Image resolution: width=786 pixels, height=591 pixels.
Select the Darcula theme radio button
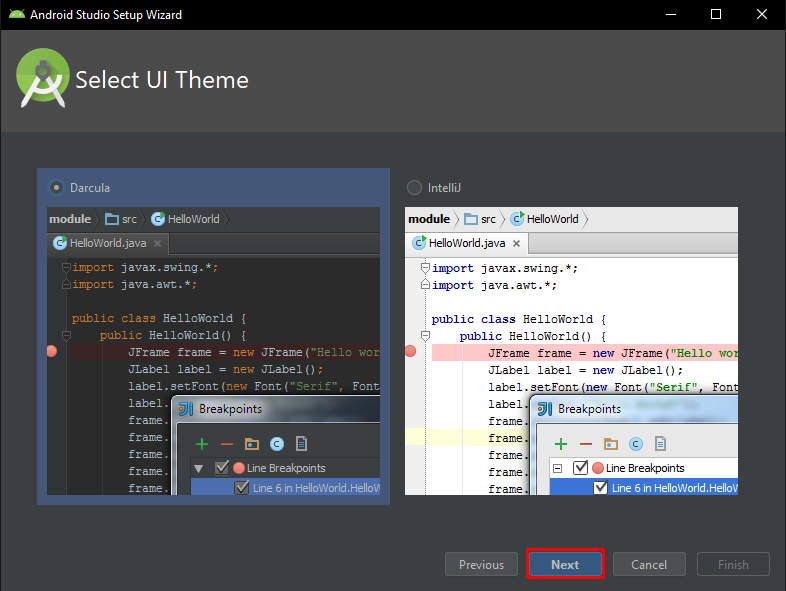(x=56, y=188)
